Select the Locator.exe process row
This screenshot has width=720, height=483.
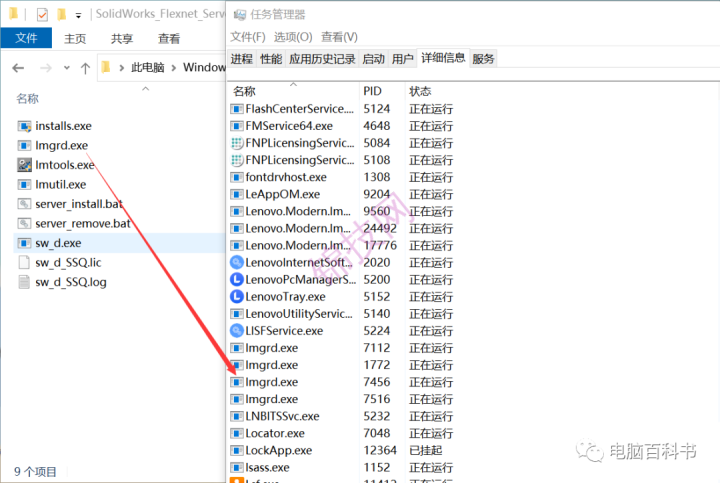tap(342, 433)
